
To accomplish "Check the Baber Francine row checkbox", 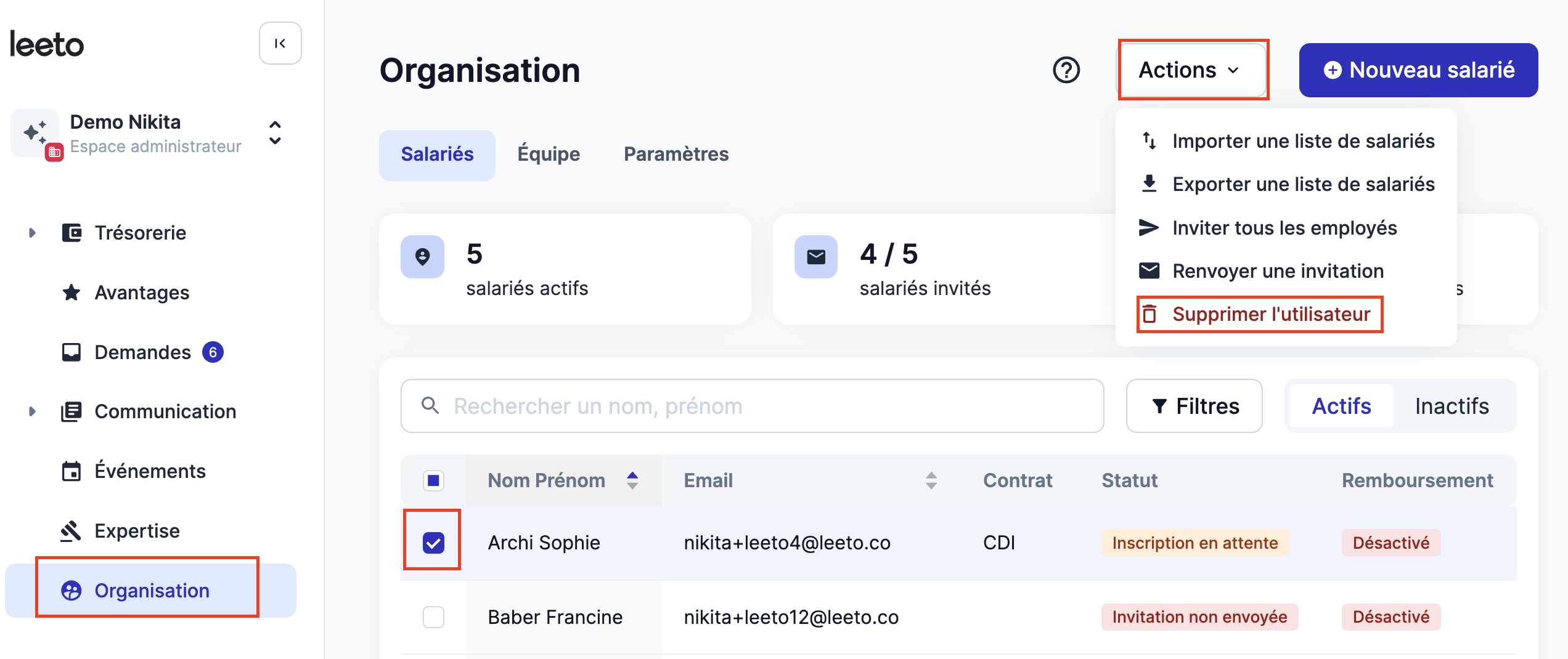I will pos(433,617).
